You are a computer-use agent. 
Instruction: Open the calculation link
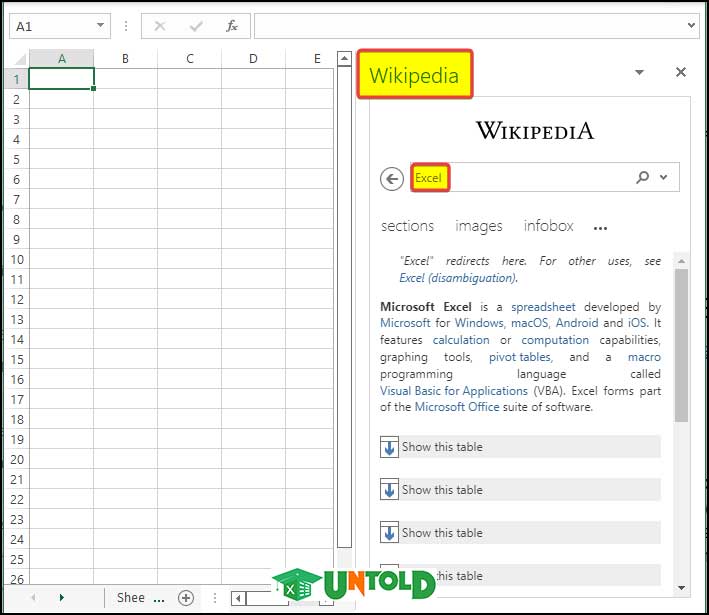pyautogui.click(x=461, y=340)
